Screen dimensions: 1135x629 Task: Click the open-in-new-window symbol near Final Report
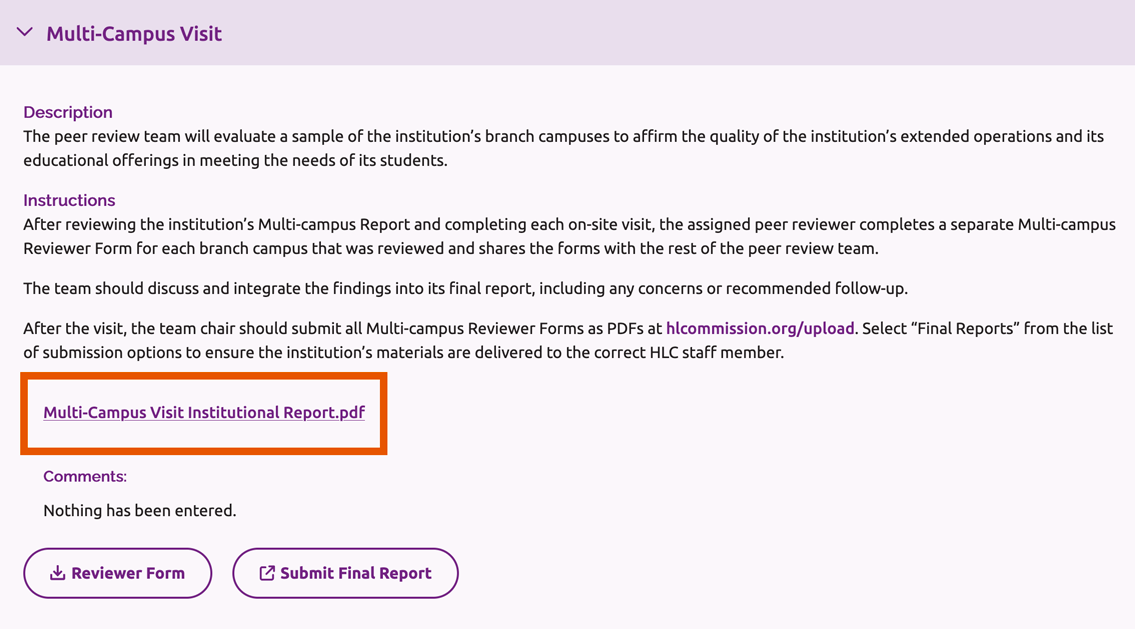267,573
